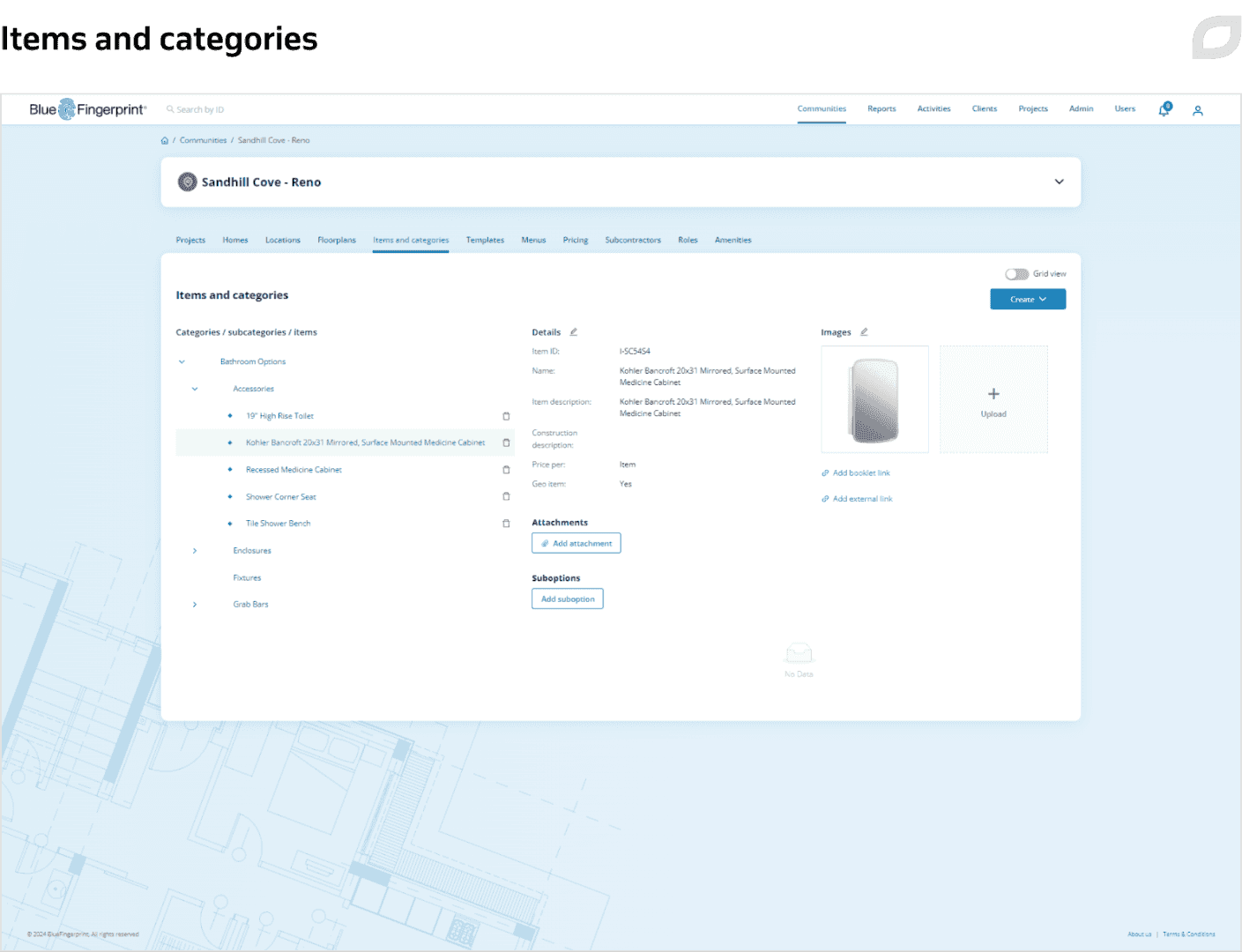Expand the Sandhill Cove - Reno header chevron
Viewport: 1242px width, 952px height.
click(x=1060, y=182)
